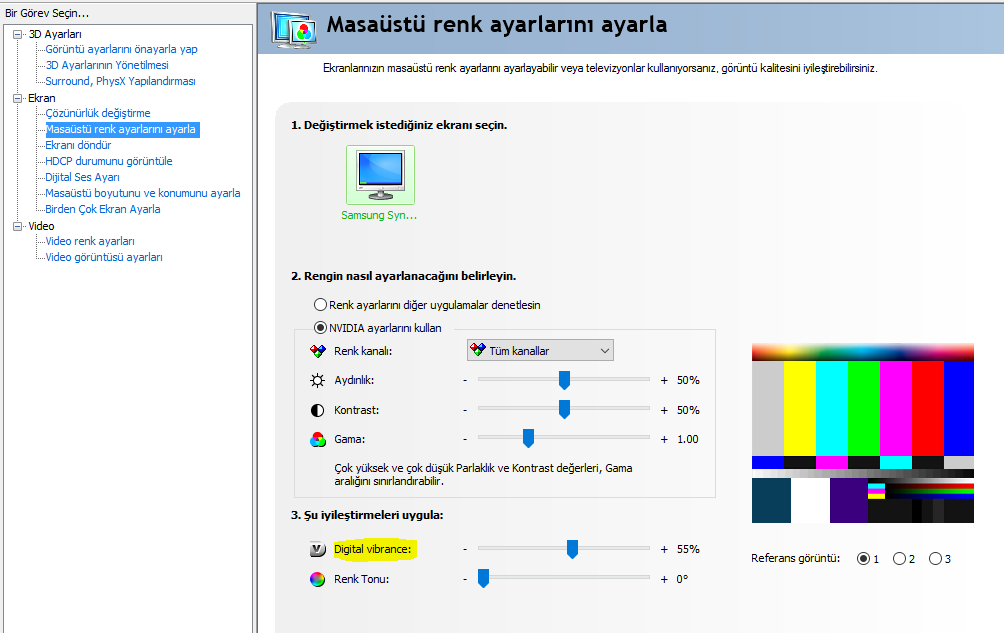Select 'Masaüstü renk ayarlarını ayarla' item
The image size is (1004, 633).
pos(121,129)
